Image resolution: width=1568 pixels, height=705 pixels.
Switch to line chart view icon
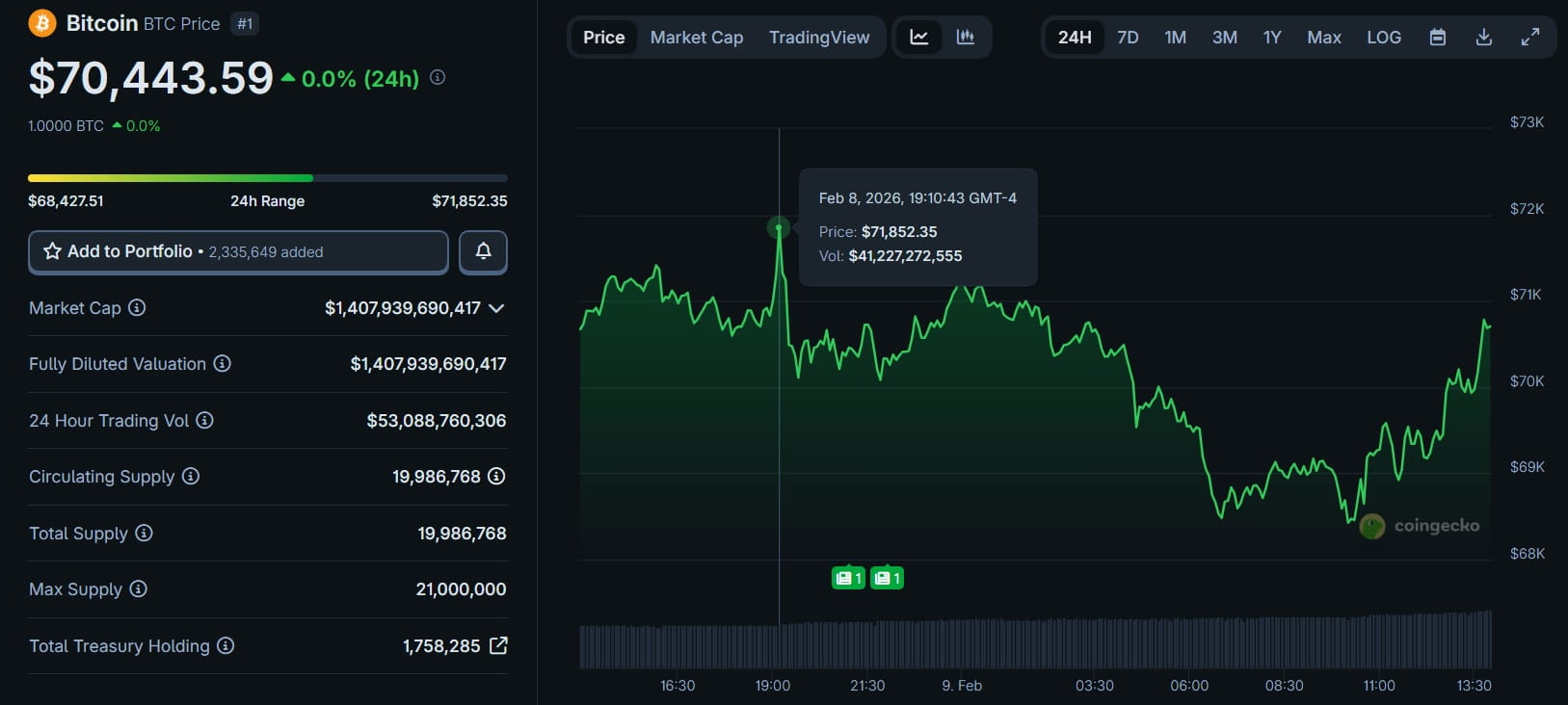[x=919, y=38]
